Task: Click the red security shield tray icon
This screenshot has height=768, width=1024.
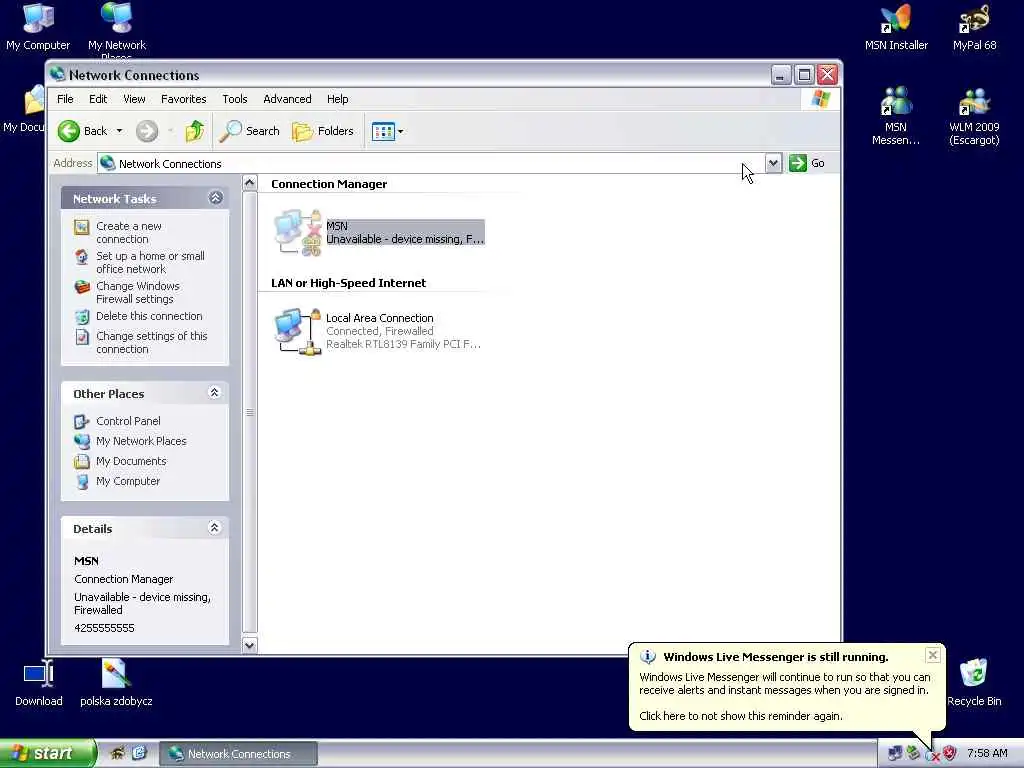Action: tap(950, 753)
